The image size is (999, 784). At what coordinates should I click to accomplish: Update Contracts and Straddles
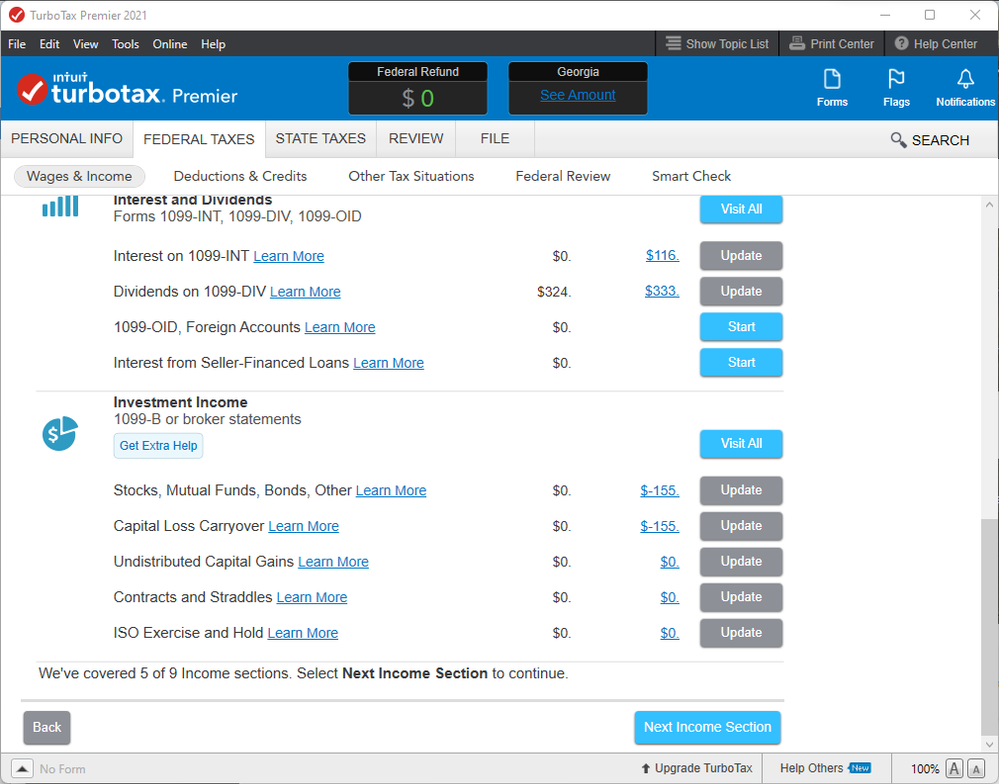tap(741, 597)
